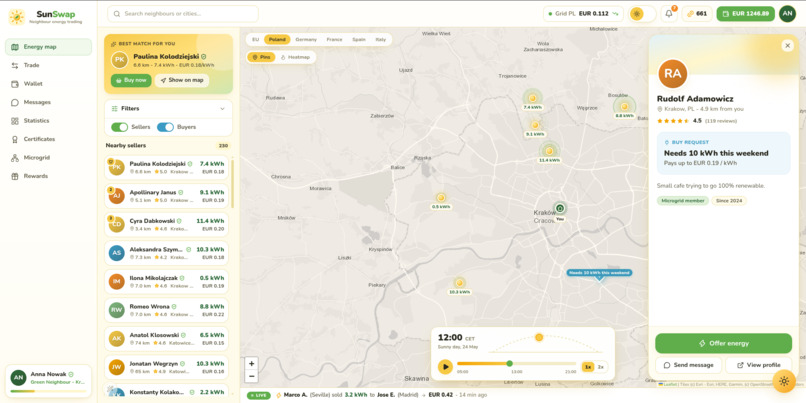Switch to Poland region tab
This screenshot has height=403, width=806.
click(277, 40)
